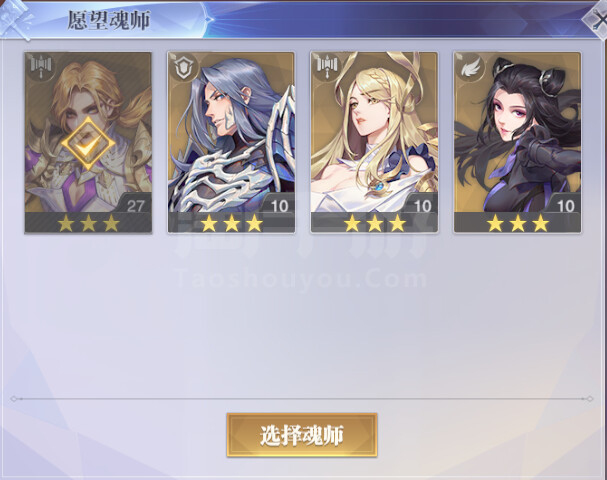Click the three-star rating on the selected card
Screen dimensions: 607x480
[88, 223]
